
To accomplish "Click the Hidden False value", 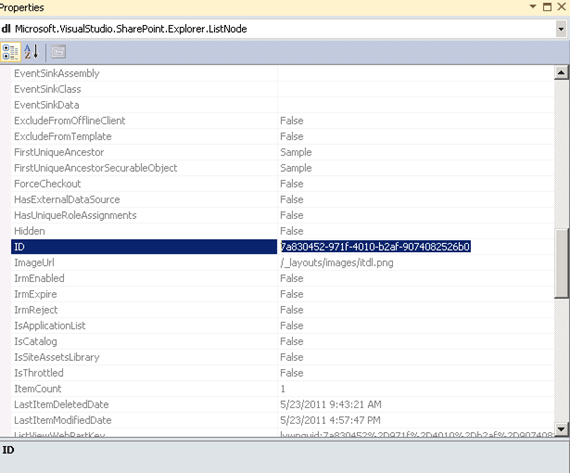I will coord(292,231).
